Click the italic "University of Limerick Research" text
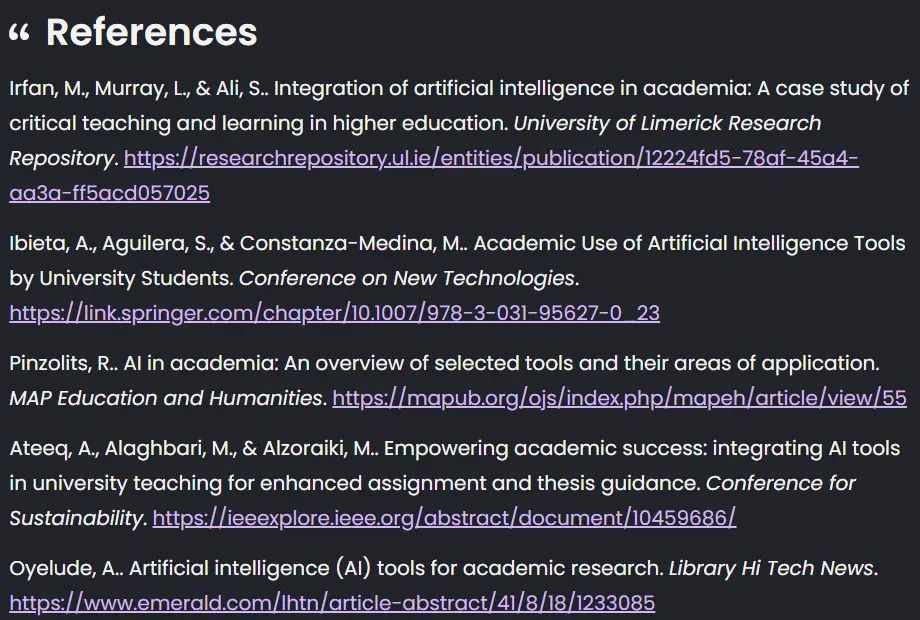This screenshot has height=620, width=920. pos(667,123)
